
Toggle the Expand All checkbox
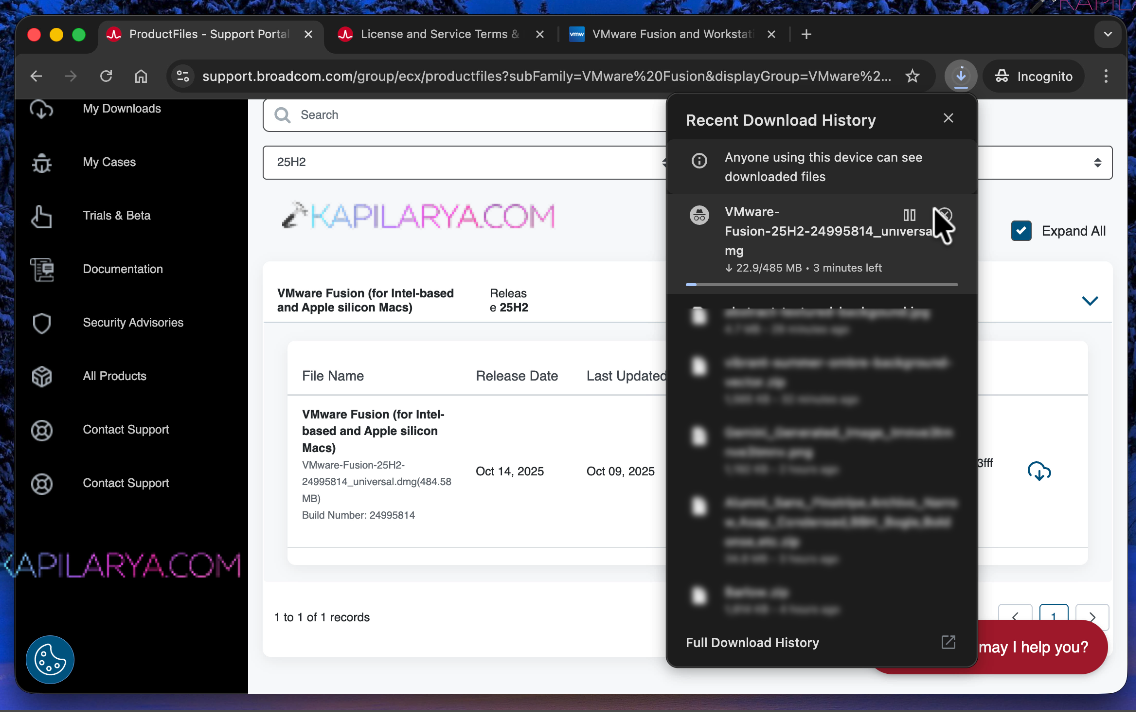(x=1021, y=230)
